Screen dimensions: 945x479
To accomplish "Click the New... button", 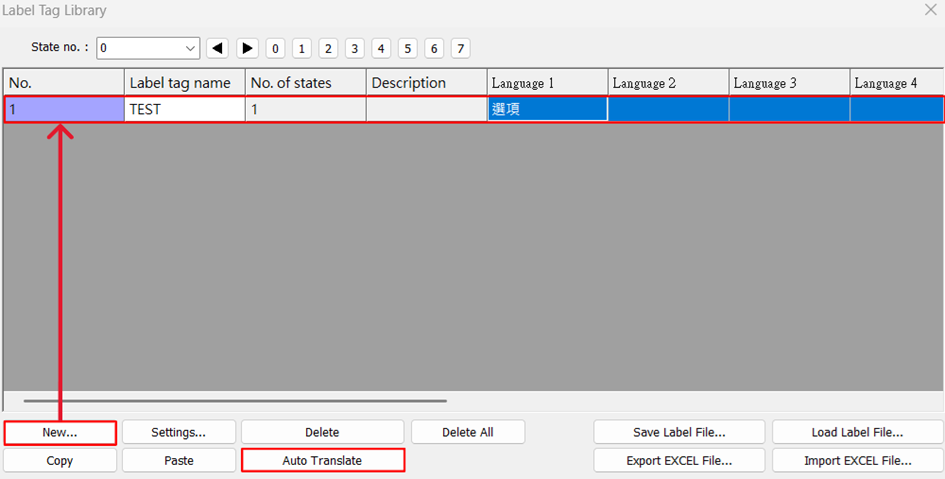I will (60, 432).
